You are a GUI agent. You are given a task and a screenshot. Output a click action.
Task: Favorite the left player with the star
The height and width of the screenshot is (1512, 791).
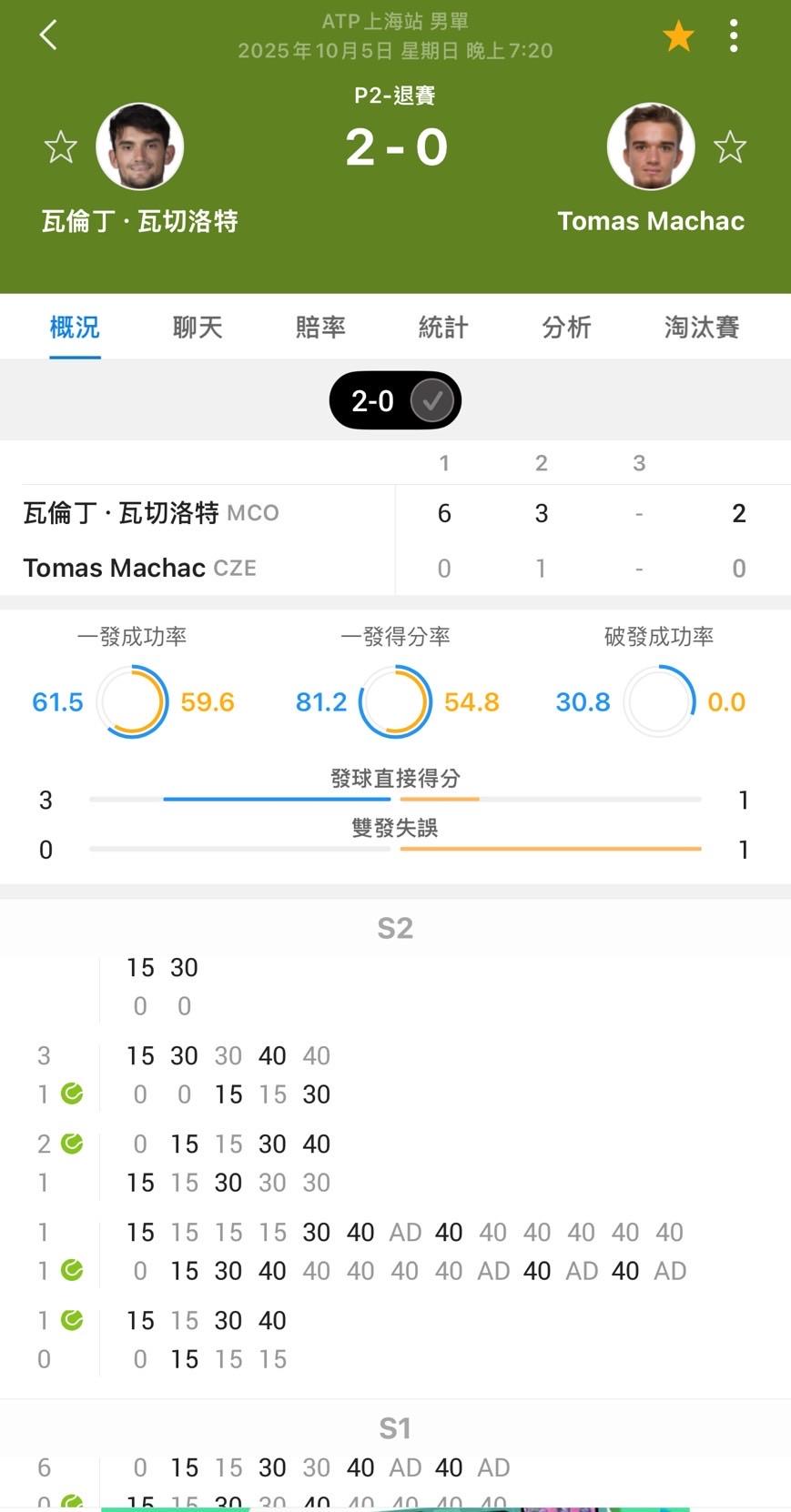point(61,147)
